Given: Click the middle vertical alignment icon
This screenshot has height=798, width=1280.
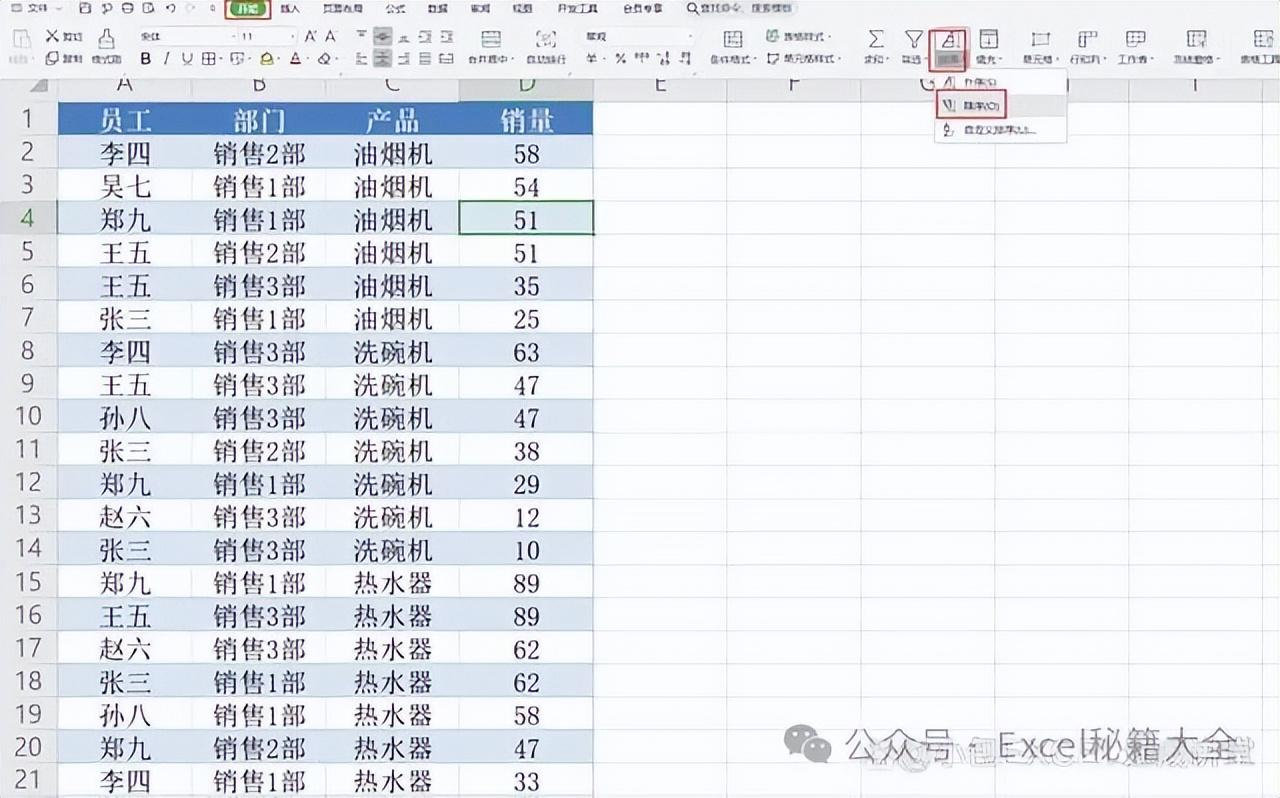Looking at the screenshot, I should tap(383, 36).
